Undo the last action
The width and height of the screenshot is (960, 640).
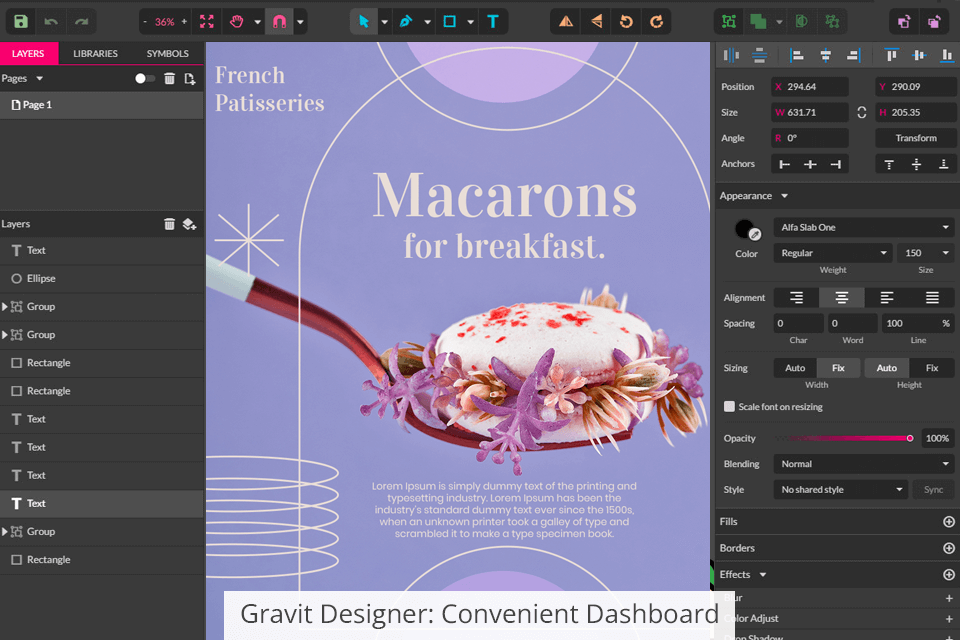tap(51, 22)
